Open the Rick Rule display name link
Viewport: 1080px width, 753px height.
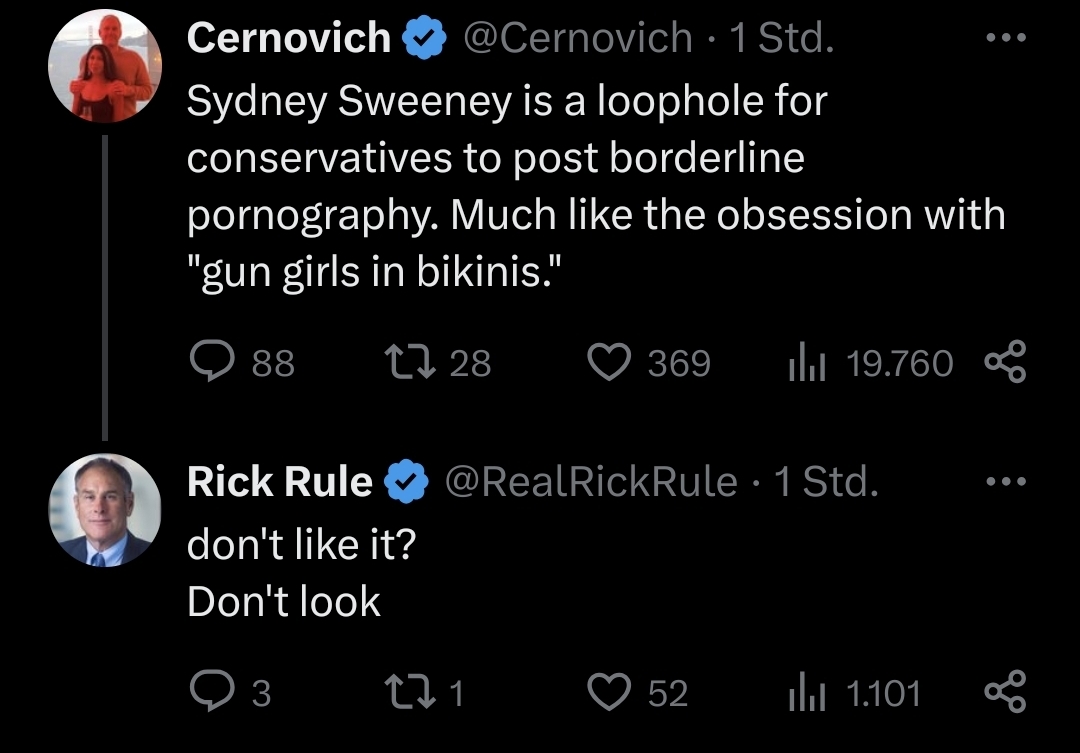coord(280,481)
